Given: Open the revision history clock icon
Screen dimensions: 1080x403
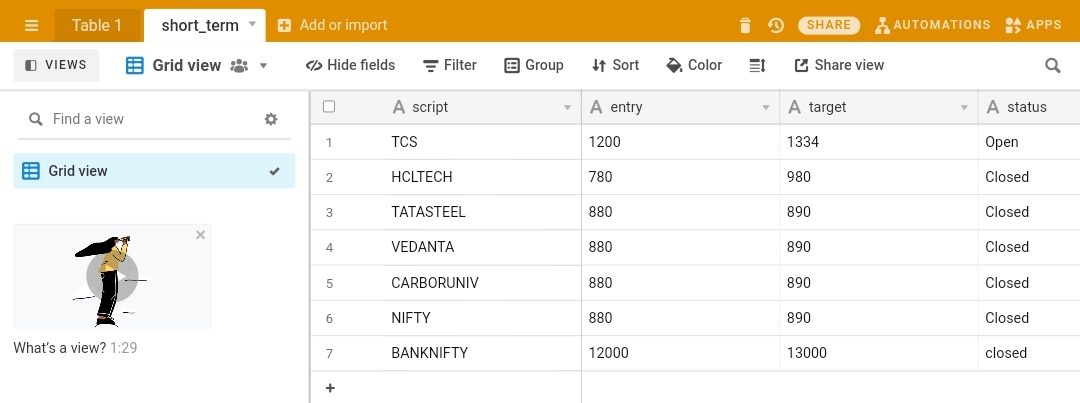Looking at the screenshot, I should 776,25.
